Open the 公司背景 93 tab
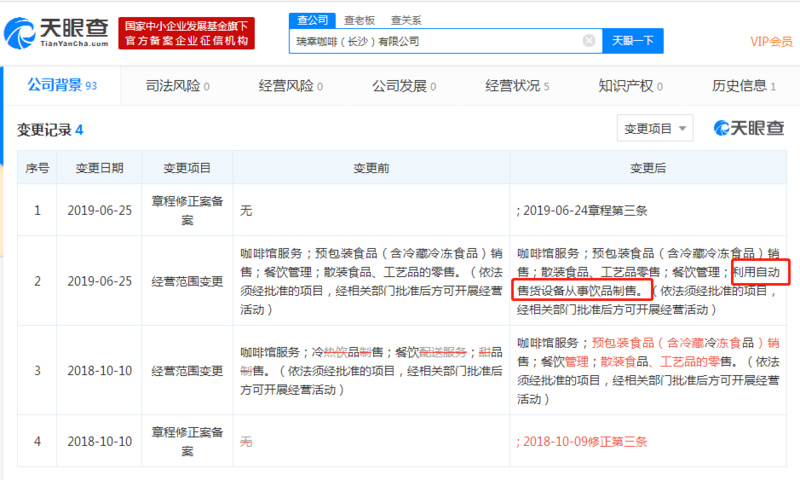 [x=62, y=85]
